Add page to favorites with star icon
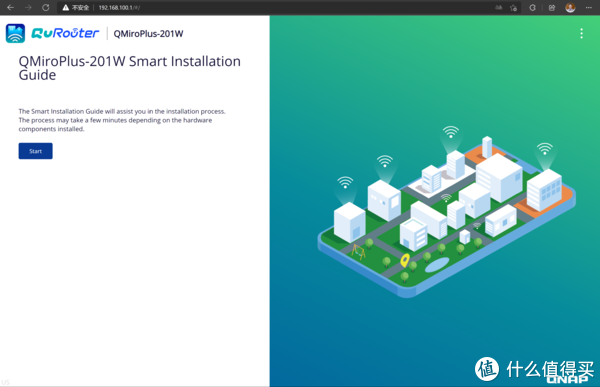 (514, 8)
